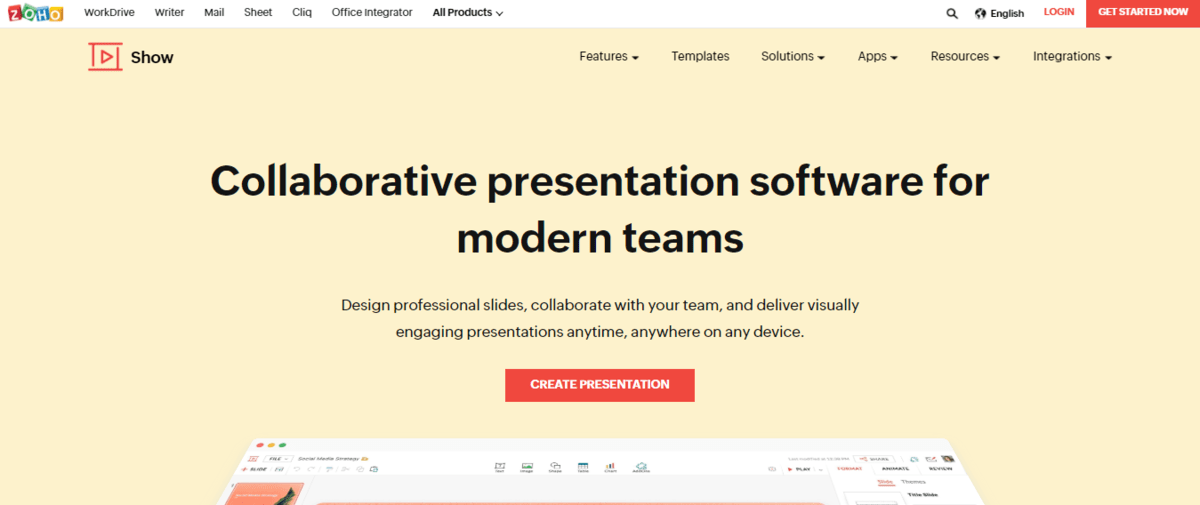Viewport: 1200px width, 505px height.
Task: Go to WorkDrive in top bar
Action: pos(109,13)
